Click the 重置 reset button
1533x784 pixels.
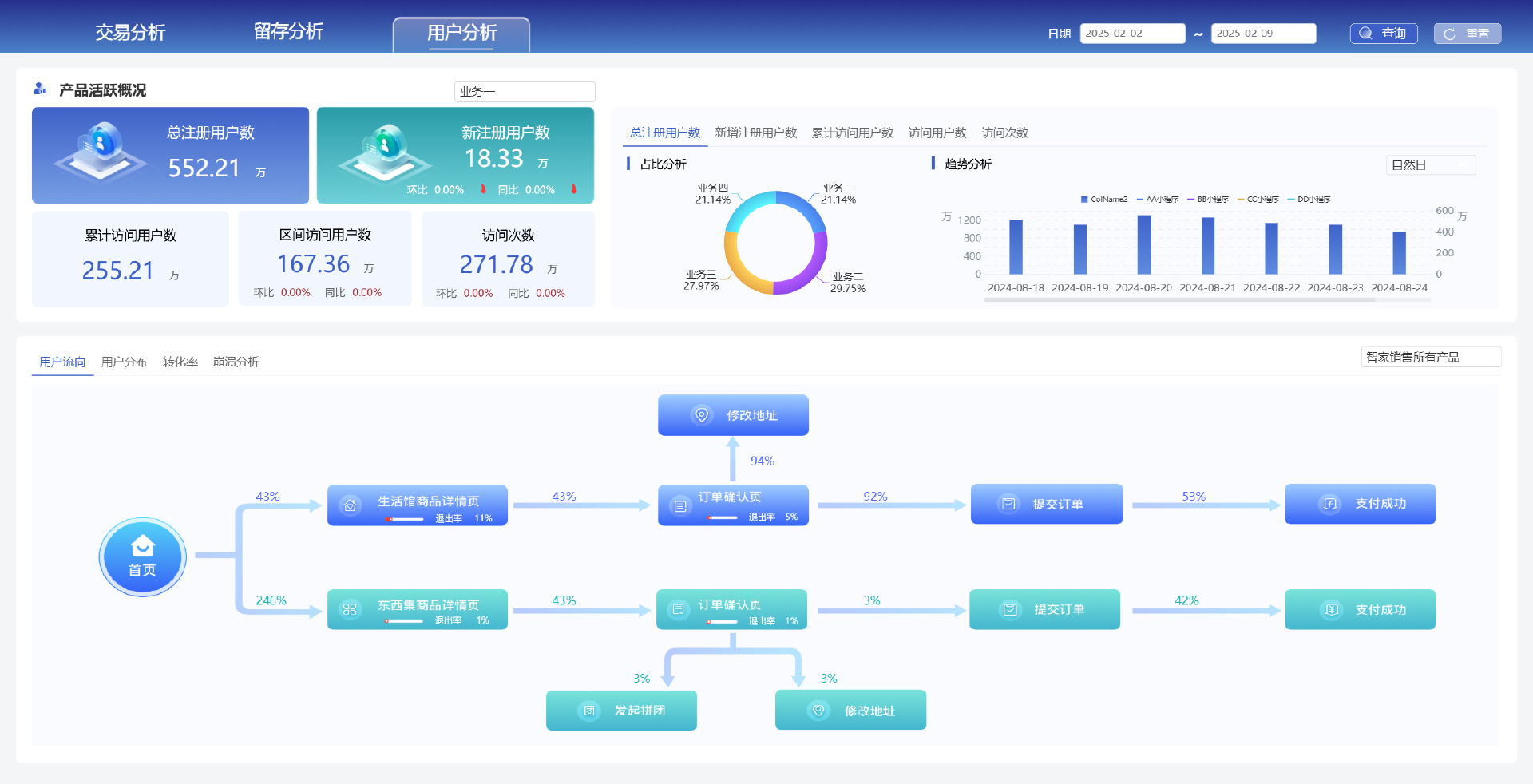click(1468, 34)
